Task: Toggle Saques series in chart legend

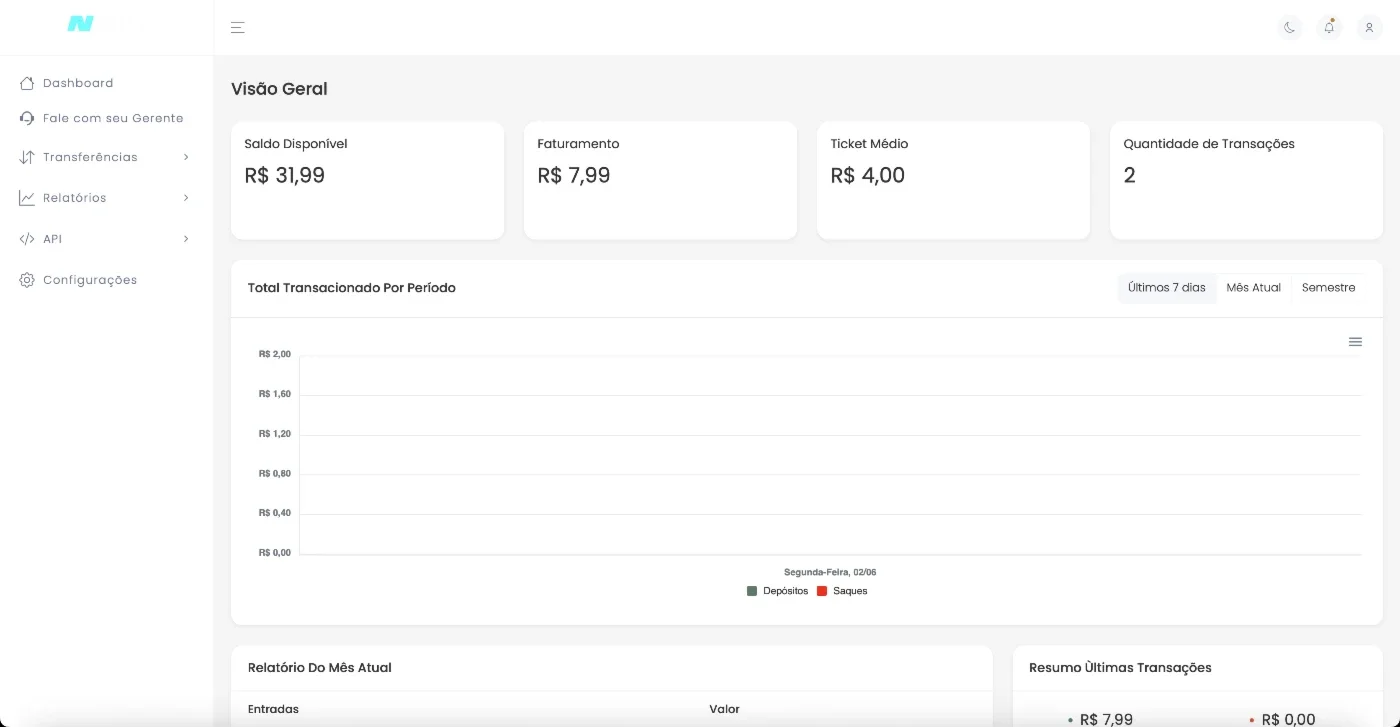Action: [x=842, y=591]
